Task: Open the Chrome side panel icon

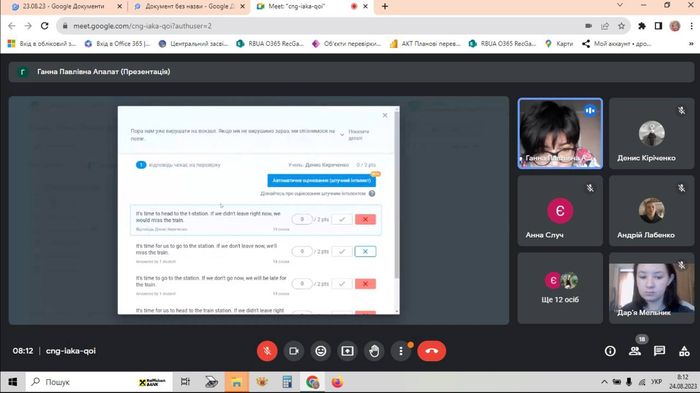Action: pyautogui.click(x=658, y=26)
